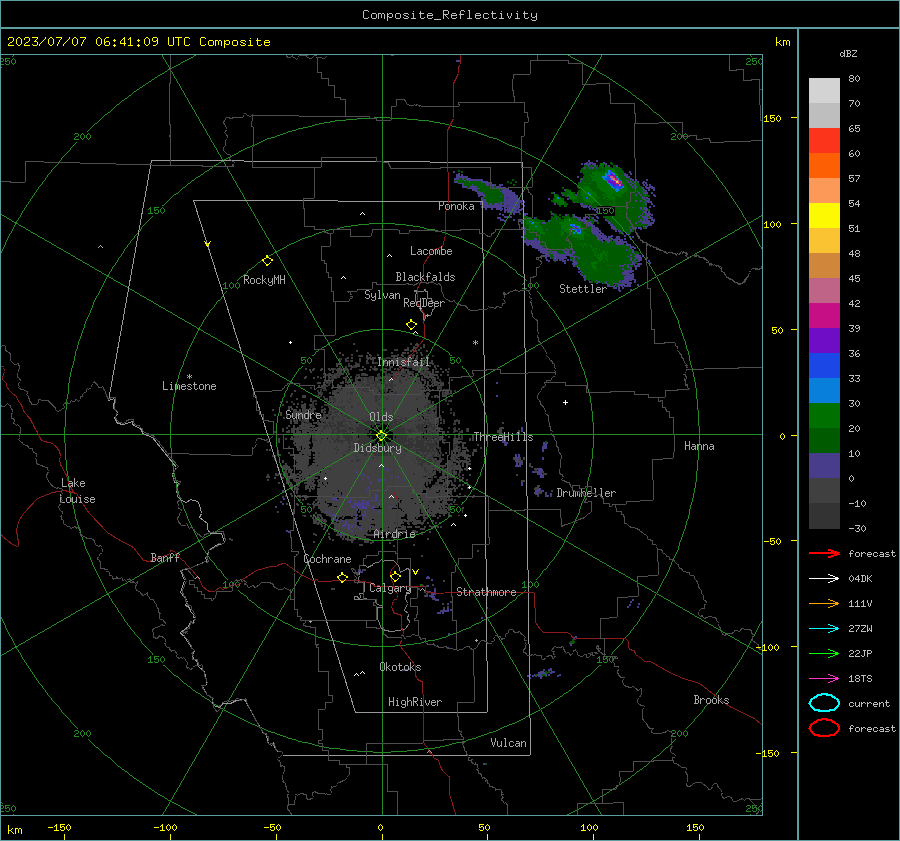The width and height of the screenshot is (900, 841).
Task: Select the bright green 20-30 dBZ swatch
Action: tap(824, 415)
